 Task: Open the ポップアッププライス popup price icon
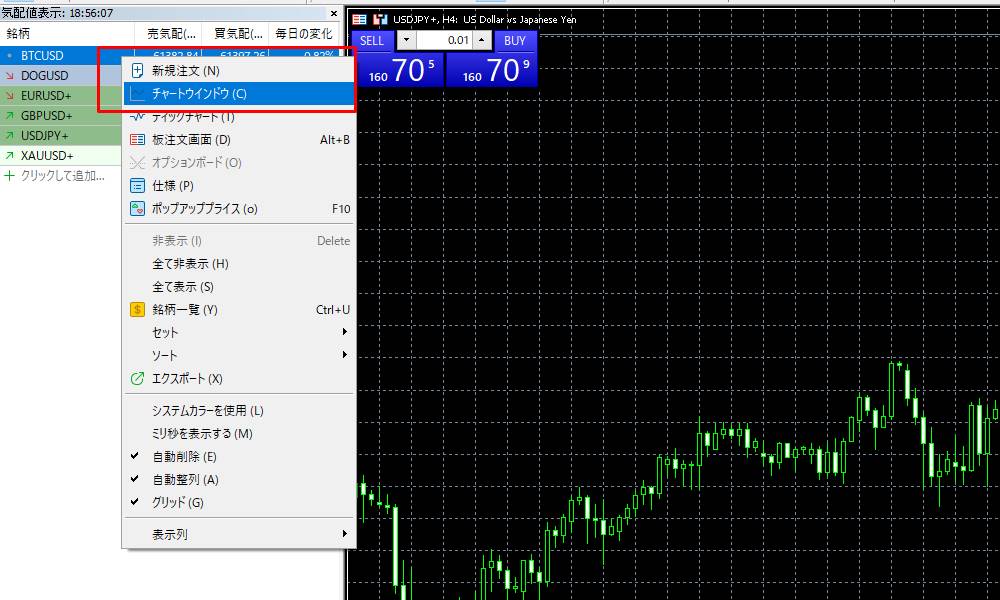[138, 207]
